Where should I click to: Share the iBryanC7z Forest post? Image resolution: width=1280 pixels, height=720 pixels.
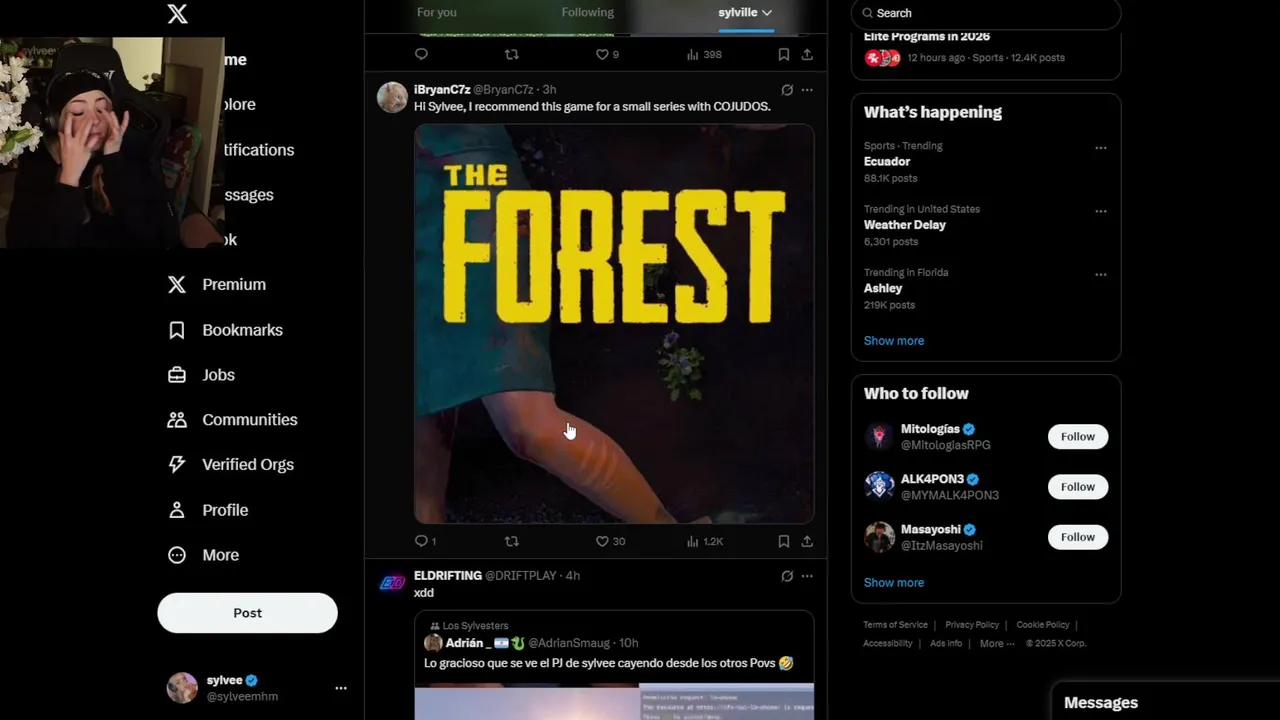click(807, 541)
